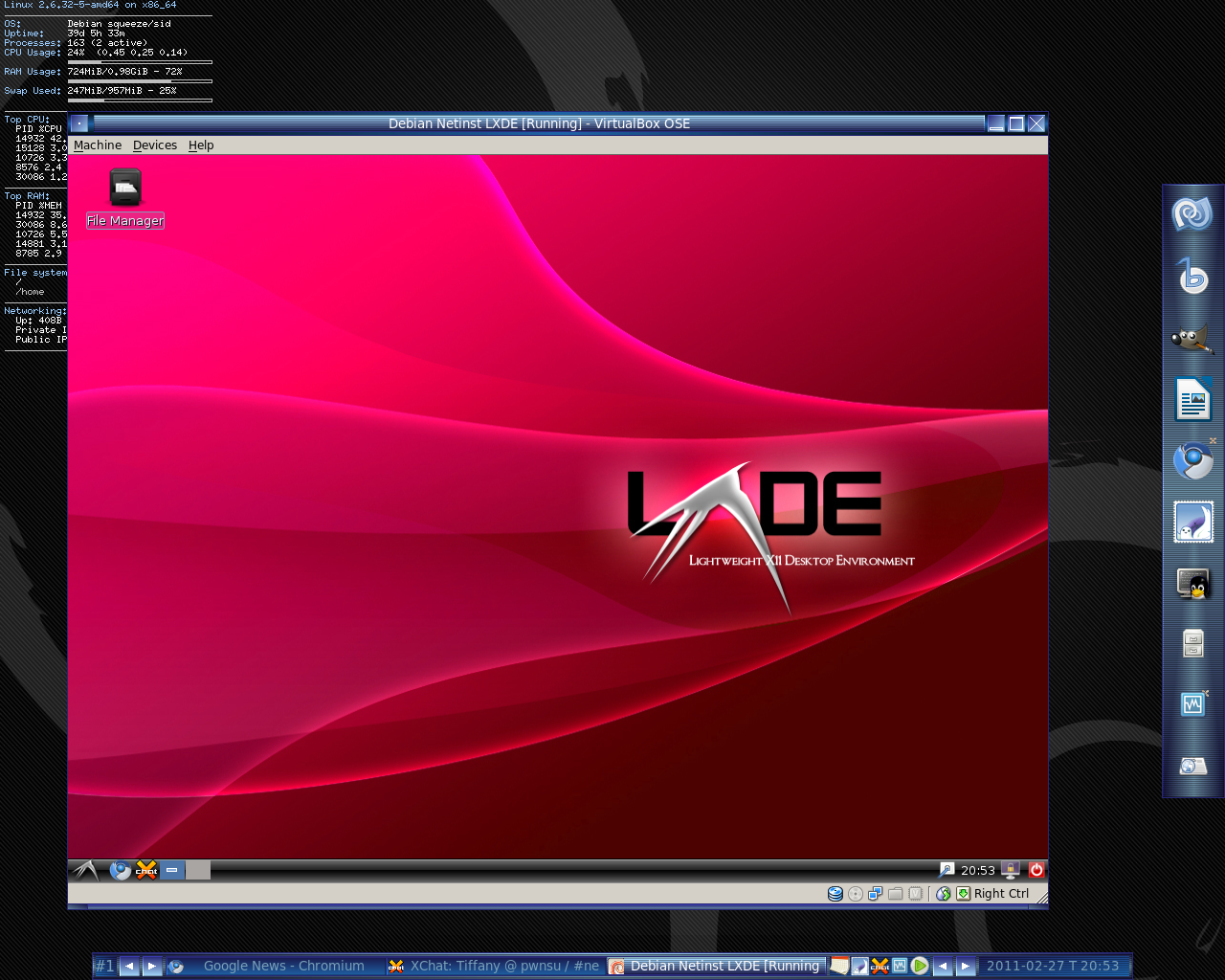Launch Chromium from the right dock

point(1192,461)
